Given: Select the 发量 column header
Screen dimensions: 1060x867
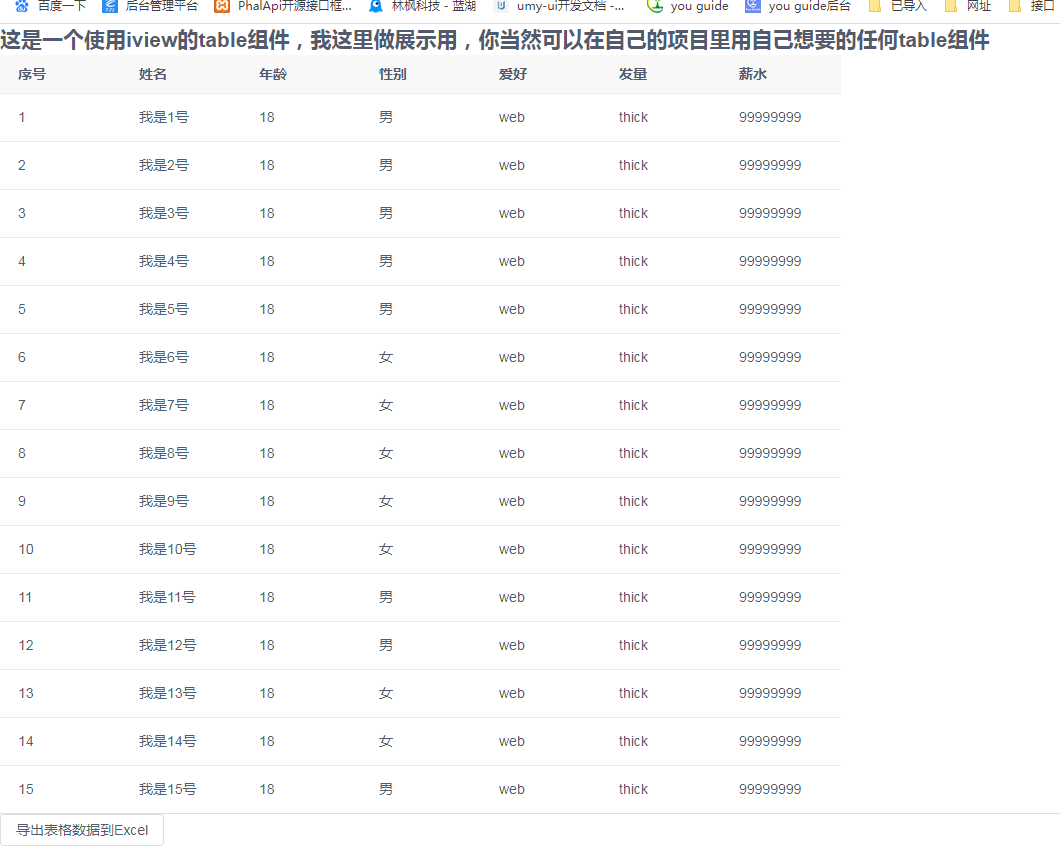Looking at the screenshot, I should point(633,73).
